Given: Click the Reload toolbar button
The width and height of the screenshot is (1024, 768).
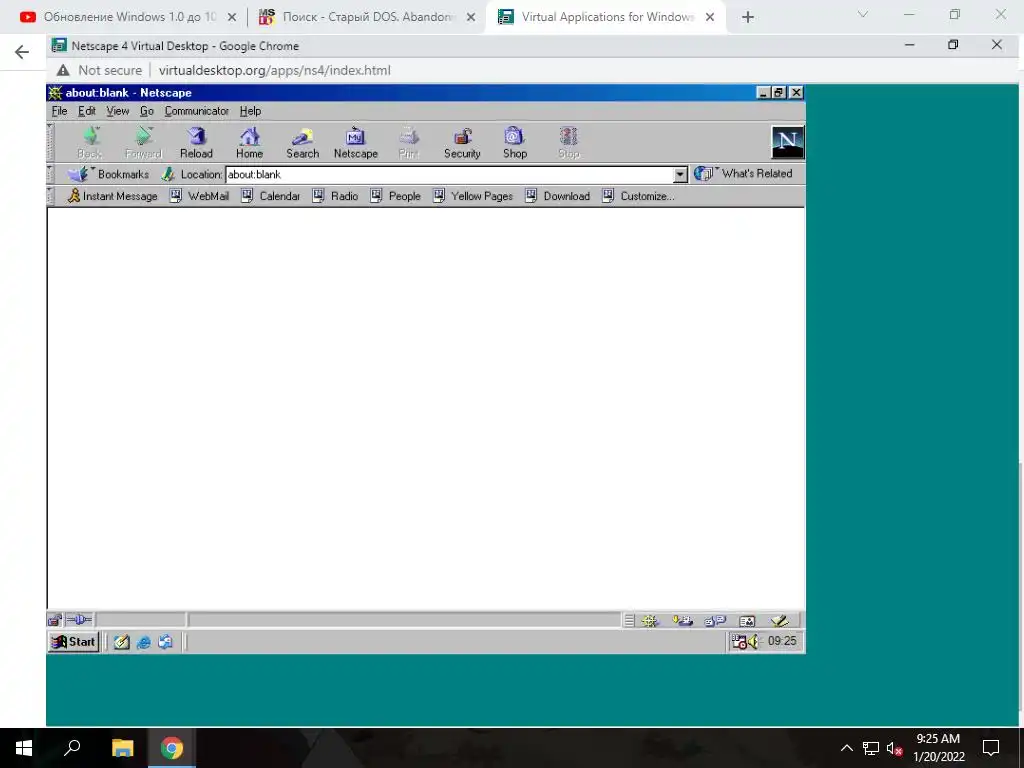Looking at the screenshot, I should click(196, 142).
